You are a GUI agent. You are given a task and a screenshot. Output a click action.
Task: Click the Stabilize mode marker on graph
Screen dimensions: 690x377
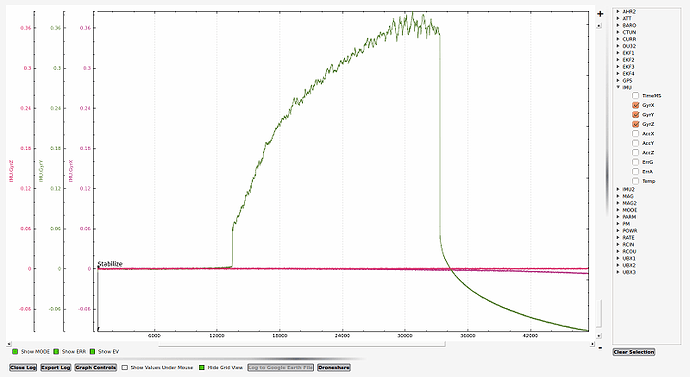click(110, 264)
